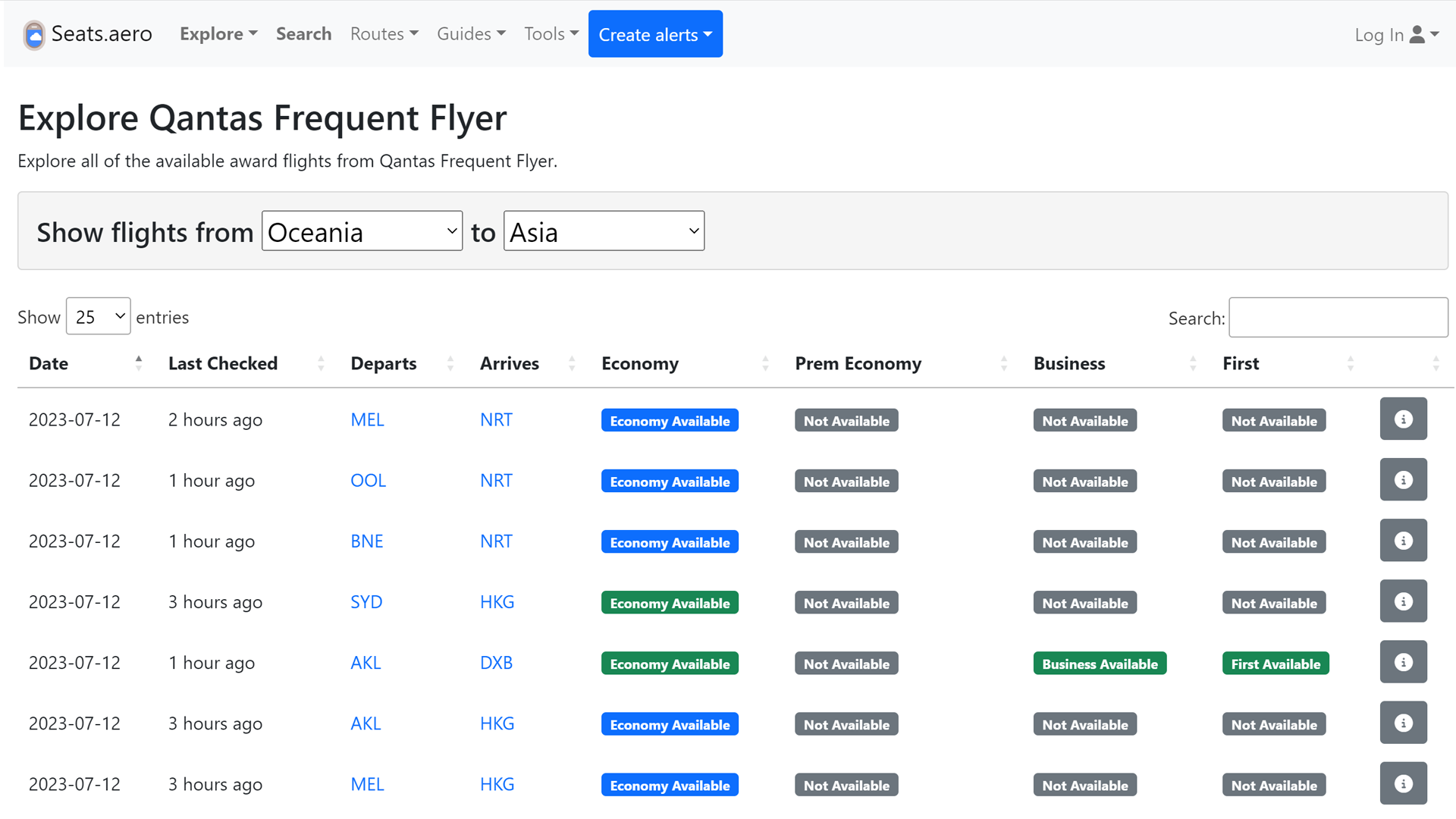This screenshot has width=1456, height=819.
Task: Click Economy Available badge in AKL-DXB row
Action: point(670,664)
